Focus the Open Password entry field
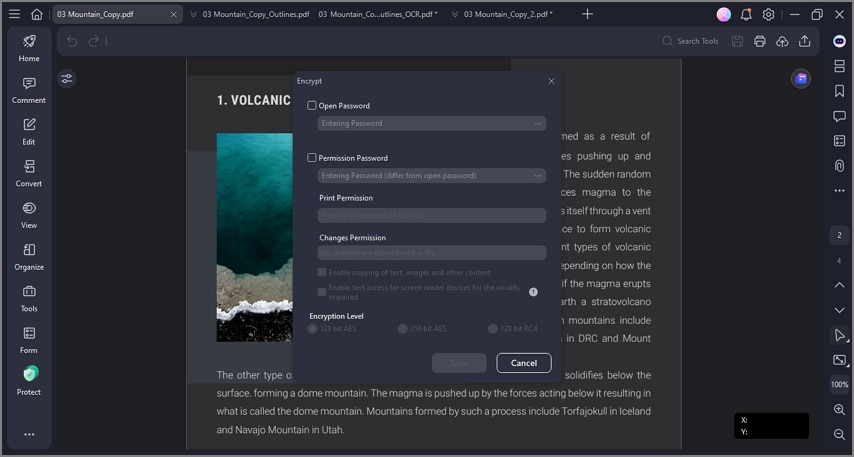Viewport: 854px width, 457px height. 432,124
